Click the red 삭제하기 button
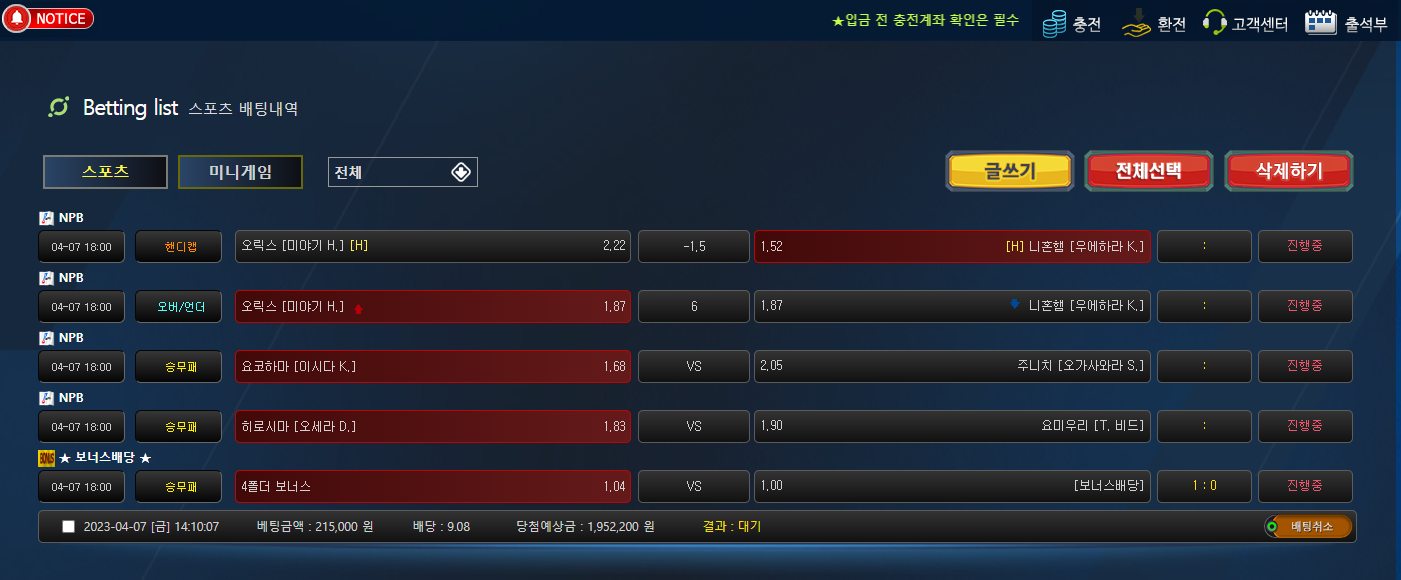 pyautogui.click(x=1289, y=171)
